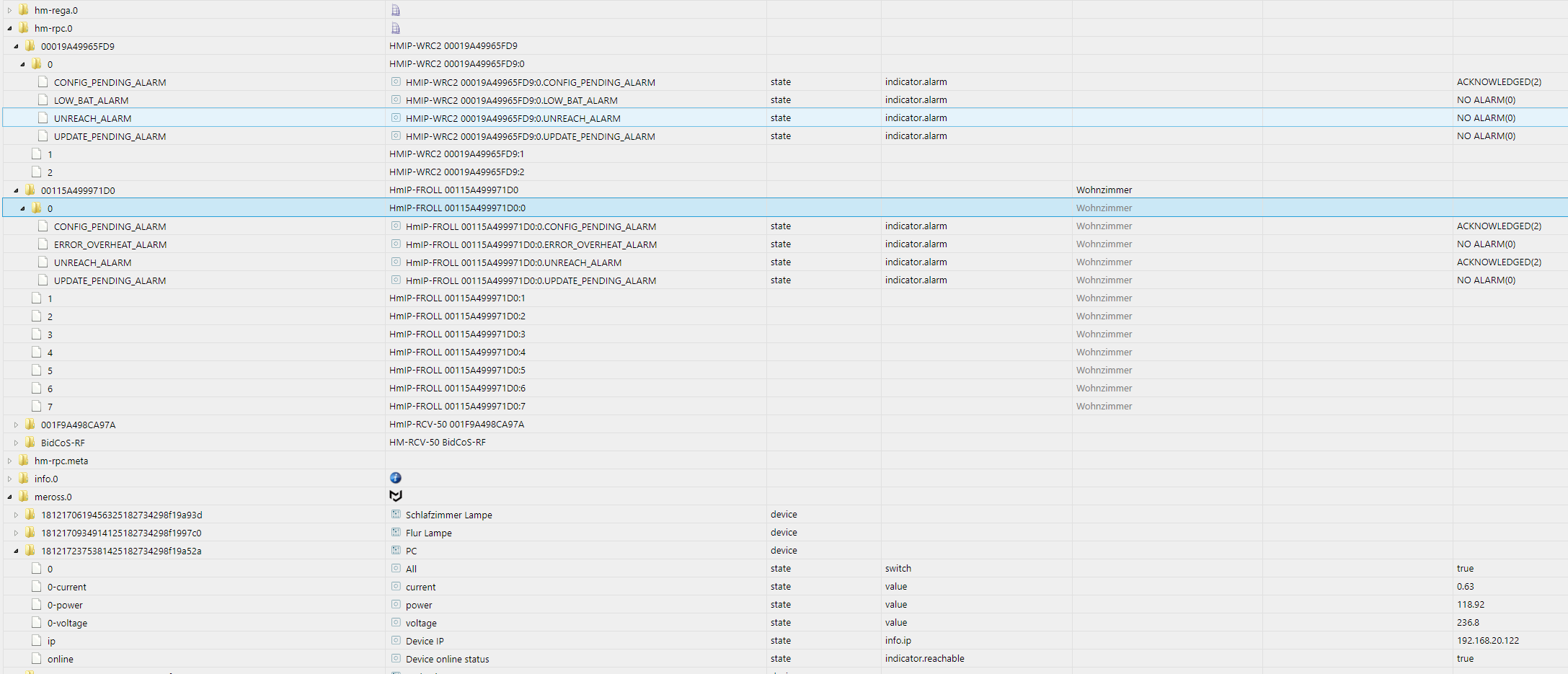1568x674 pixels.
Task: Expand the hm-rpc.meta node
Action: pyautogui.click(x=10, y=461)
